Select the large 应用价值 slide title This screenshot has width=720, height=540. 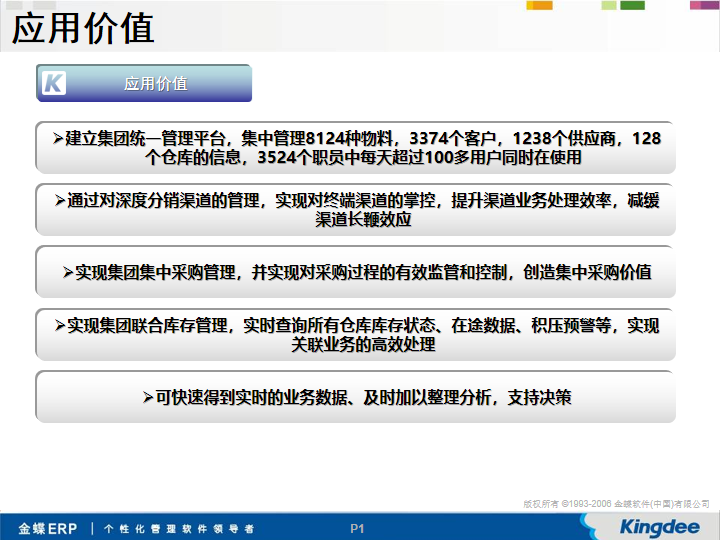(x=83, y=28)
